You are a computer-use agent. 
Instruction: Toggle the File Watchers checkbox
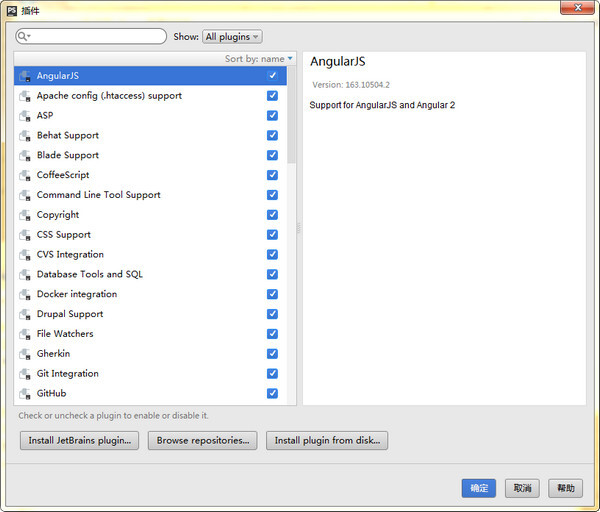tap(272, 334)
